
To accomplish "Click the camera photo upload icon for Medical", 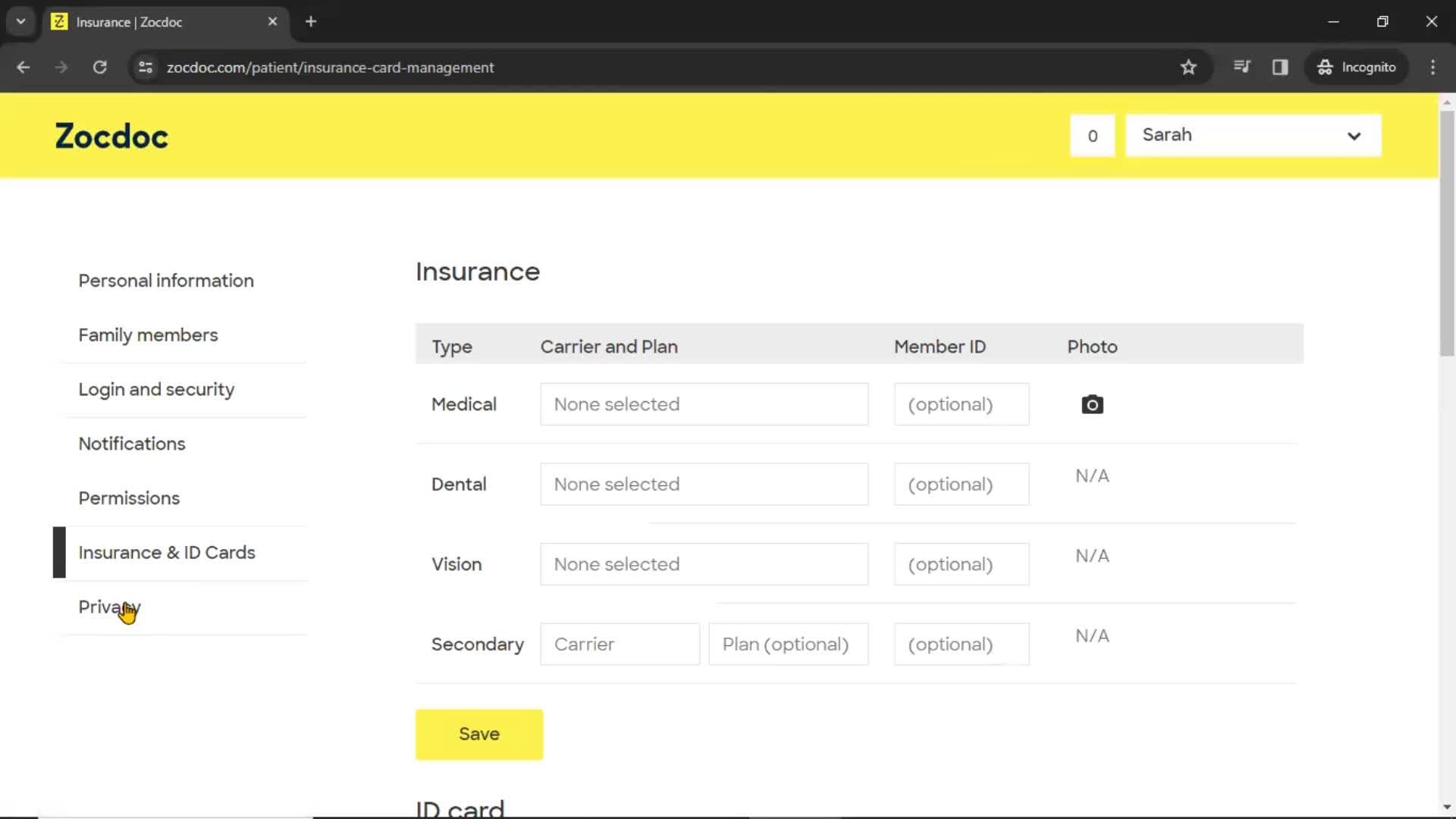I will 1092,404.
